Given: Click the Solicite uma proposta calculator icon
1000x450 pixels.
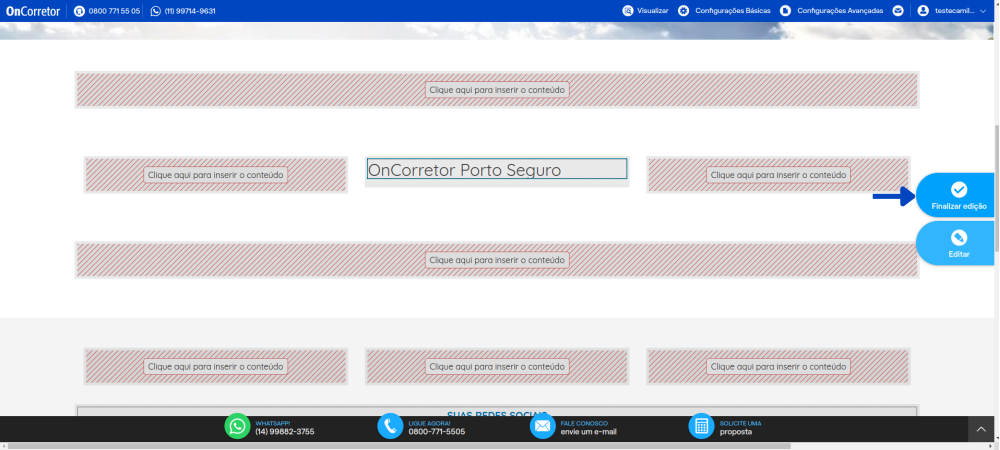Looking at the screenshot, I should pyautogui.click(x=702, y=426).
